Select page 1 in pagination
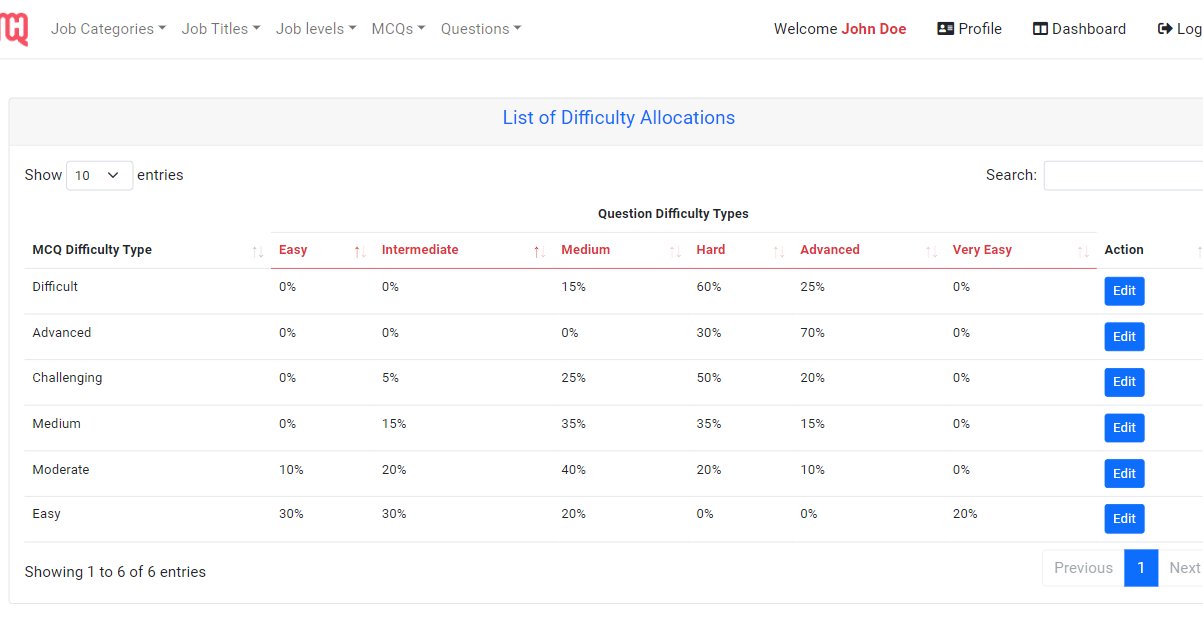Image resolution: width=1203 pixels, height=640 pixels. (1141, 567)
